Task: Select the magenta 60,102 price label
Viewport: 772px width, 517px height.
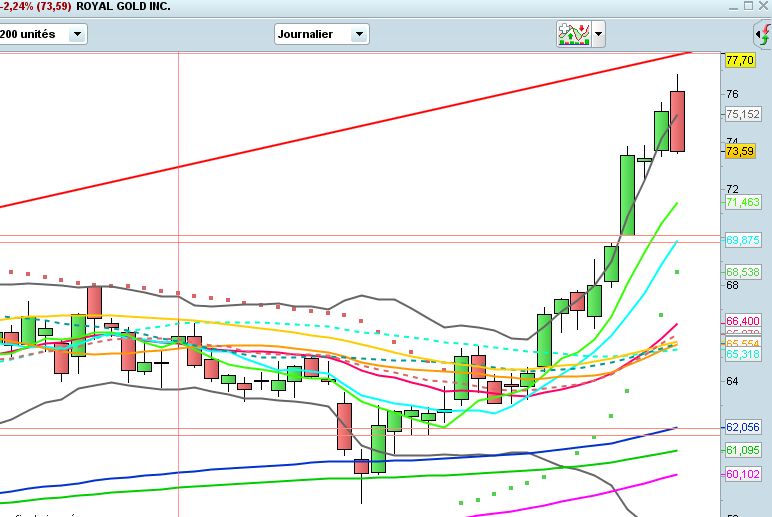Action: click(x=743, y=474)
